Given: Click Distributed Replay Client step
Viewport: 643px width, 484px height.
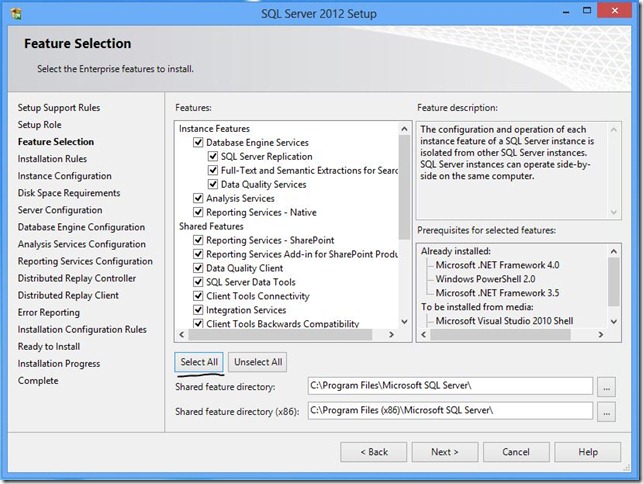Looking at the screenshot, I should pyautogui.click(x=68, y=295).
